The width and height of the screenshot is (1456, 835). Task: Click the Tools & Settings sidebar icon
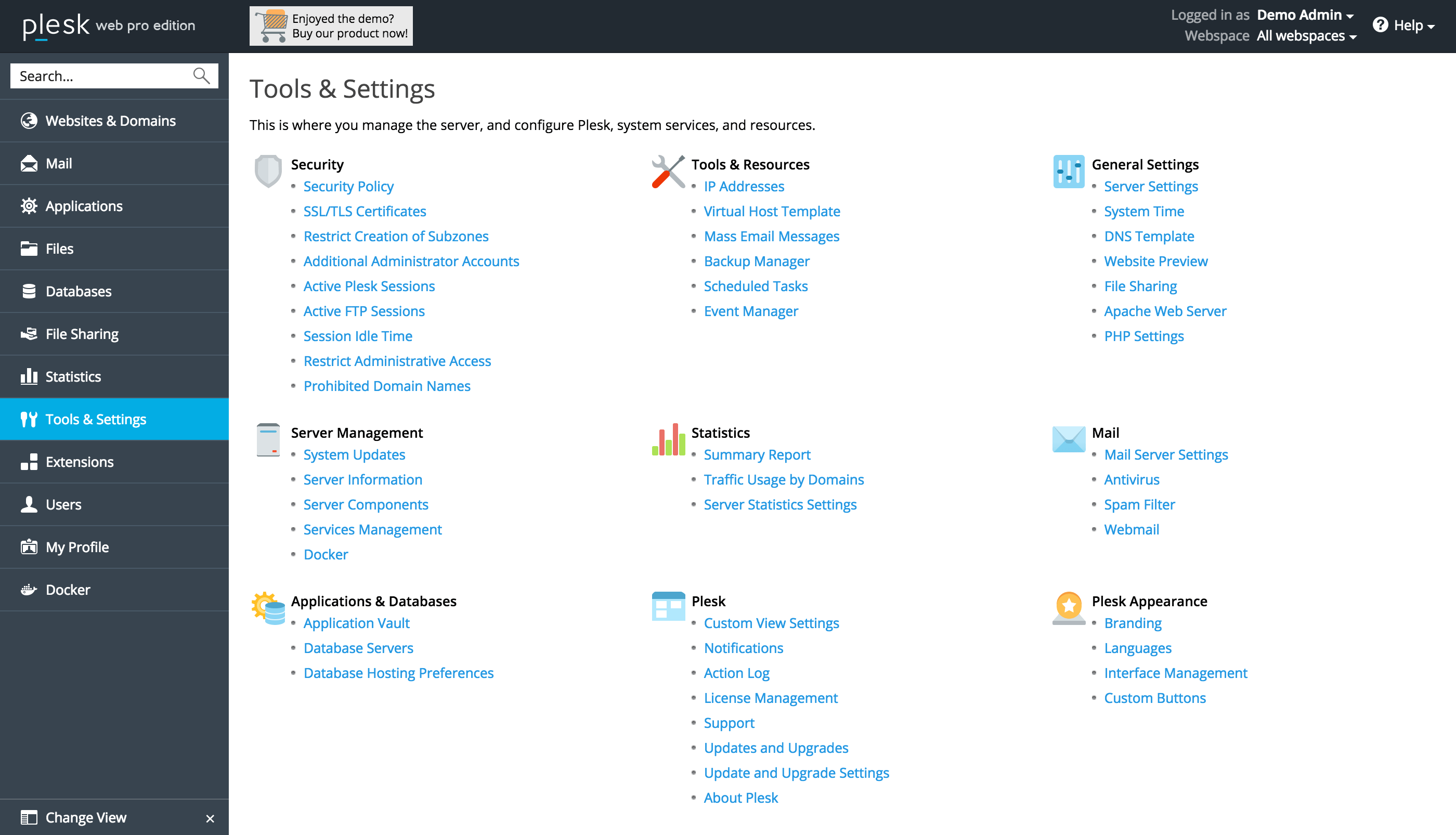(28, 418)
